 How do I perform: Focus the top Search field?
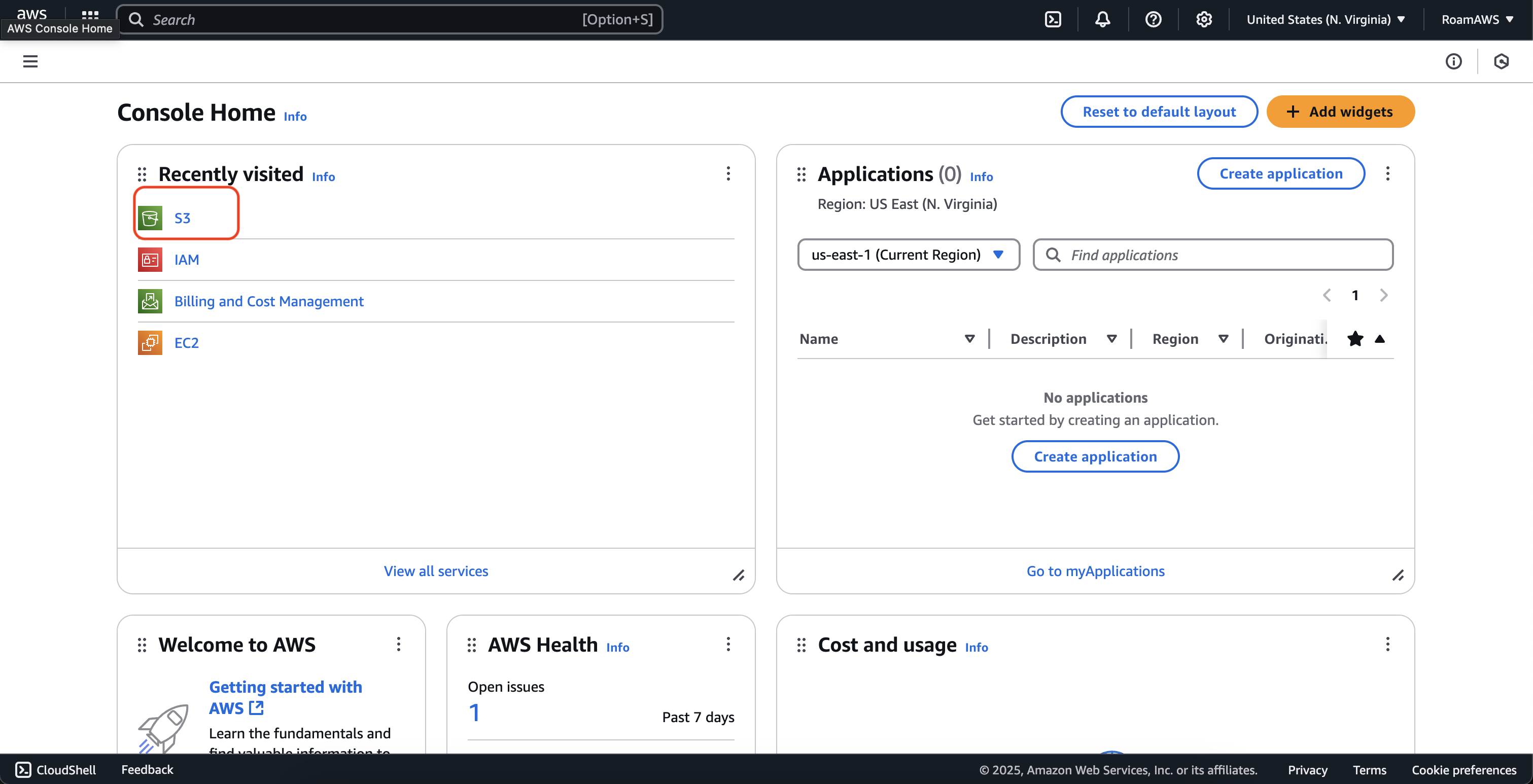[x=389, y=20]
